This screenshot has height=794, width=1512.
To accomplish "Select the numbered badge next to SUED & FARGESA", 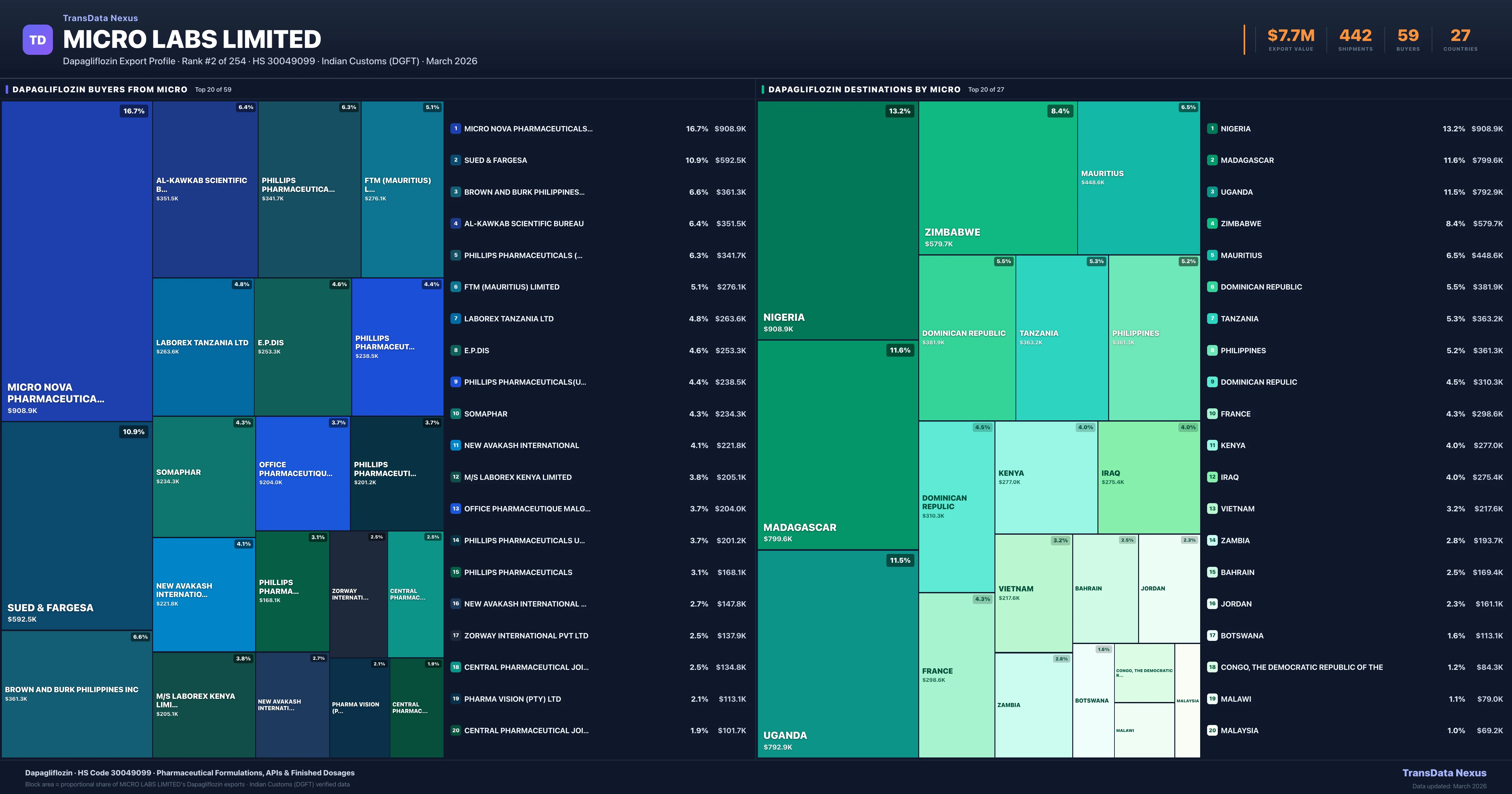I will point(455,160).
